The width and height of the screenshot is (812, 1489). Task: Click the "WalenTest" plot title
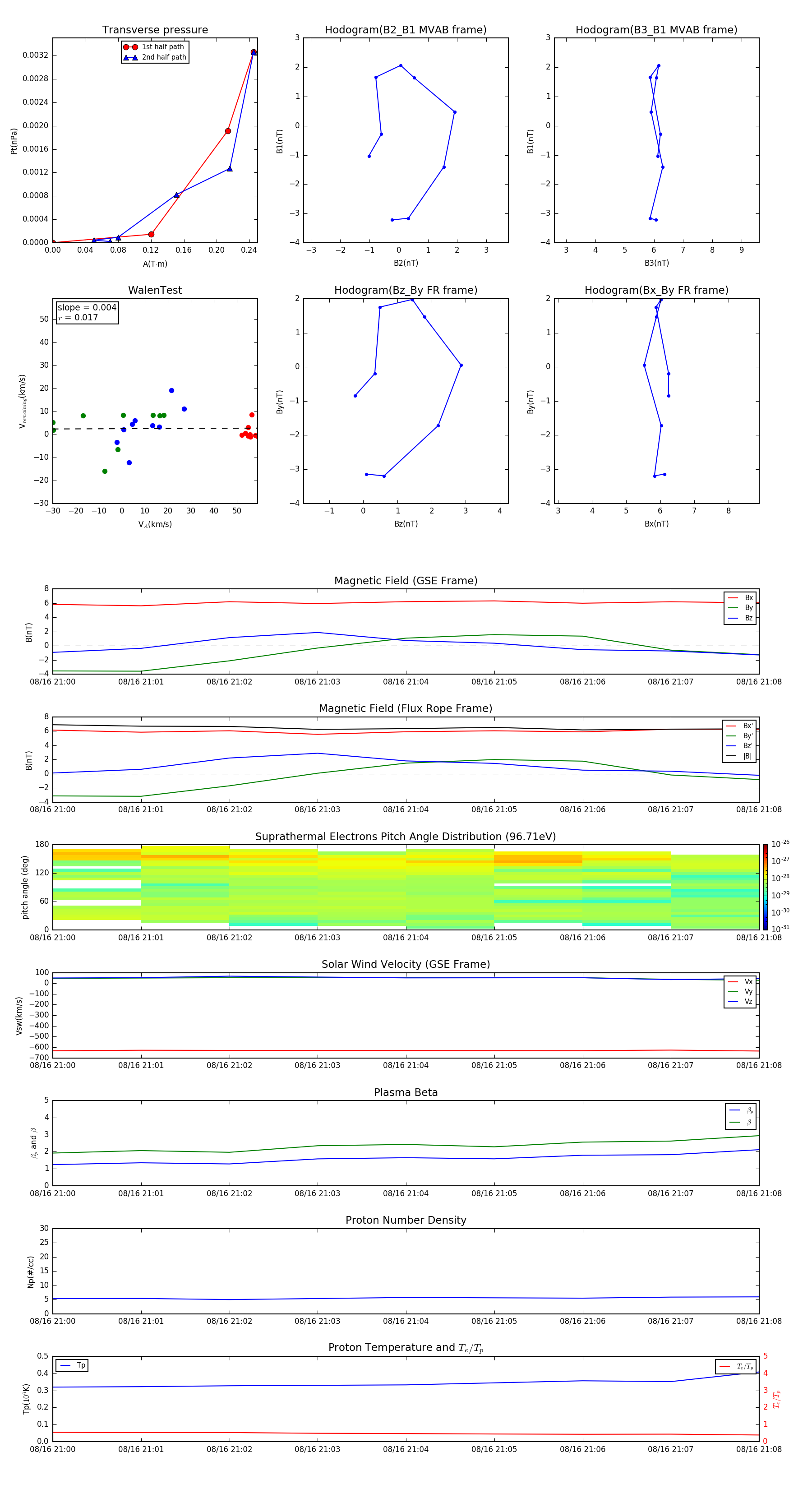tap(155, 290)
